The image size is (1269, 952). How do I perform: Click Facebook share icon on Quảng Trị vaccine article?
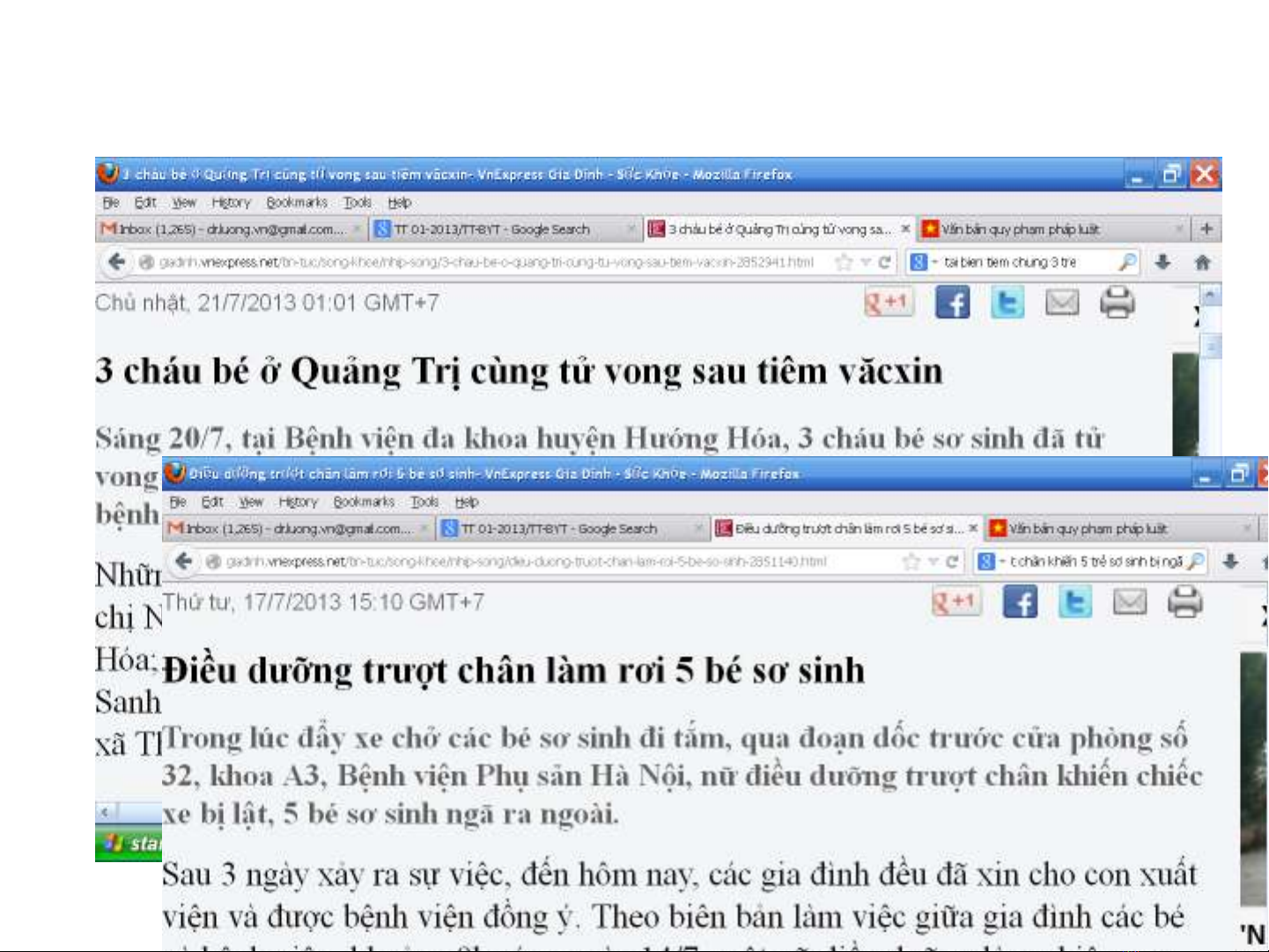(x=952, y=303)
